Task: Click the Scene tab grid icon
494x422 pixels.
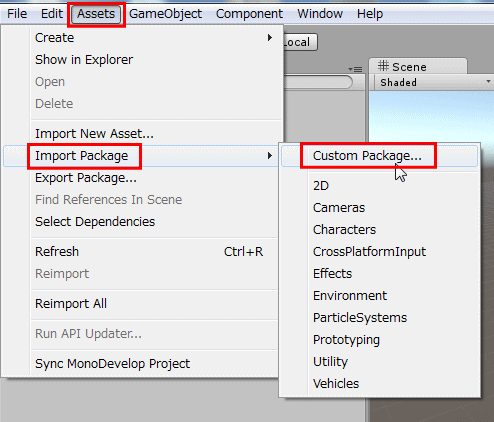Action: pos(383,66)
